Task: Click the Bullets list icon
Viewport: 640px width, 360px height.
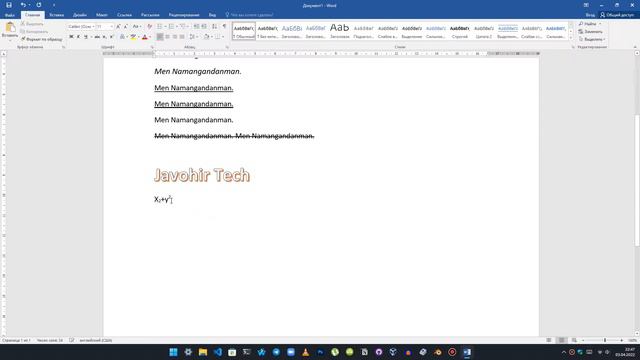Action: [160, 27]
